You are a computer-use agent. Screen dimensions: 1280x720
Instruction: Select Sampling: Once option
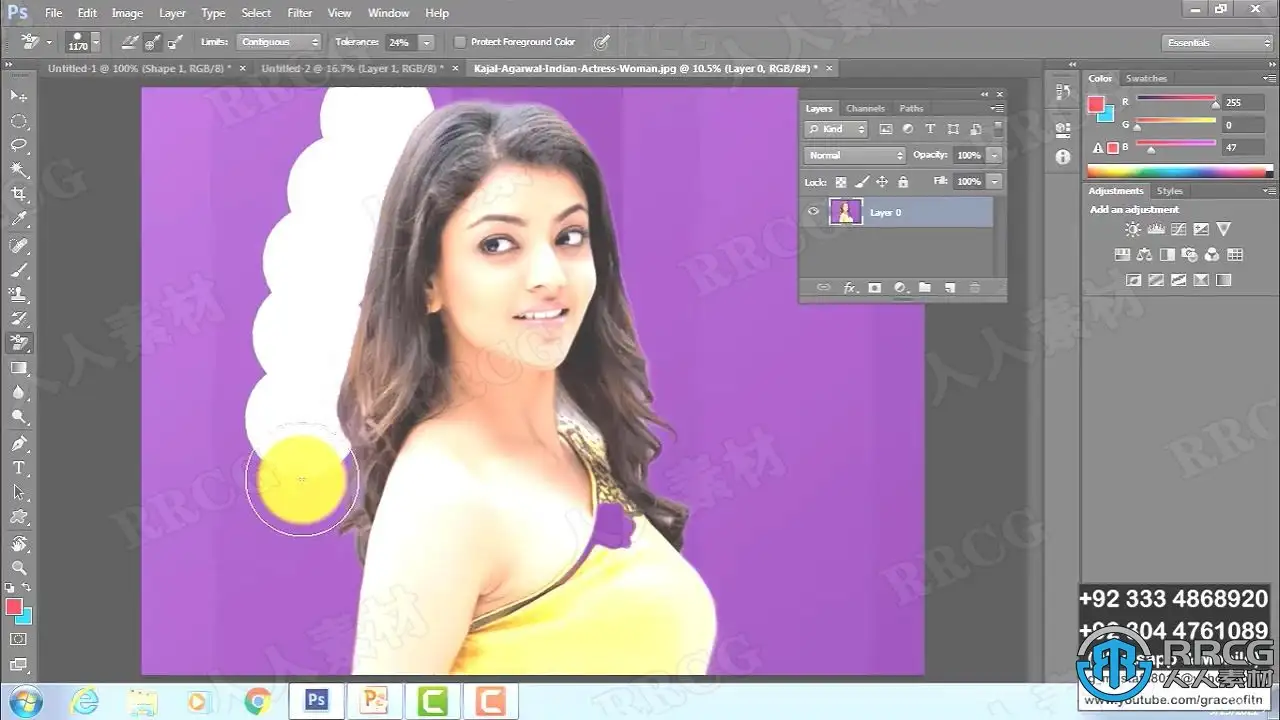pyautogui.click(x=152, y=42)
